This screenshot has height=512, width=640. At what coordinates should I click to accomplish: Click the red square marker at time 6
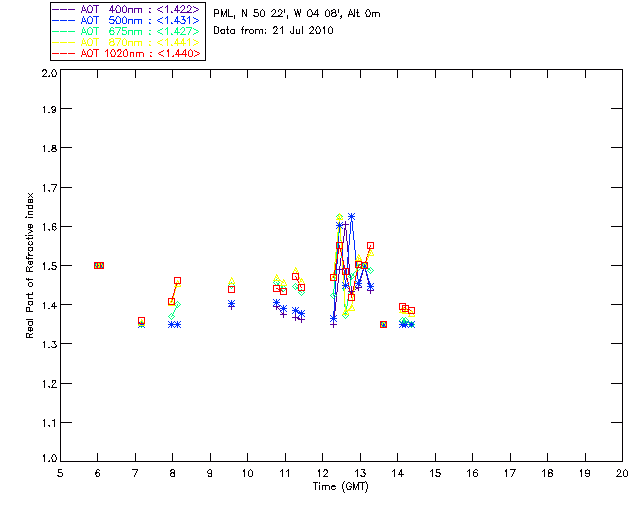(x=99, y=265)
